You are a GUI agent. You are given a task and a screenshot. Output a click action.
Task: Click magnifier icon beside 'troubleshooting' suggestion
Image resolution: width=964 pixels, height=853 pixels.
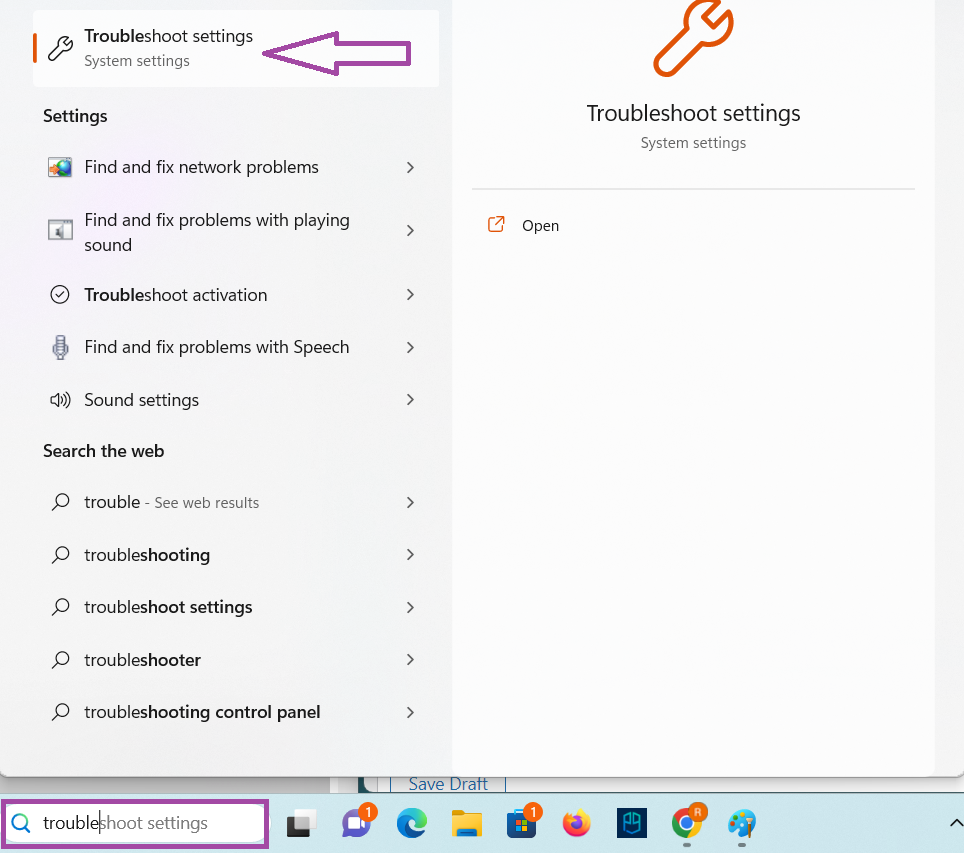pos(60,554)
